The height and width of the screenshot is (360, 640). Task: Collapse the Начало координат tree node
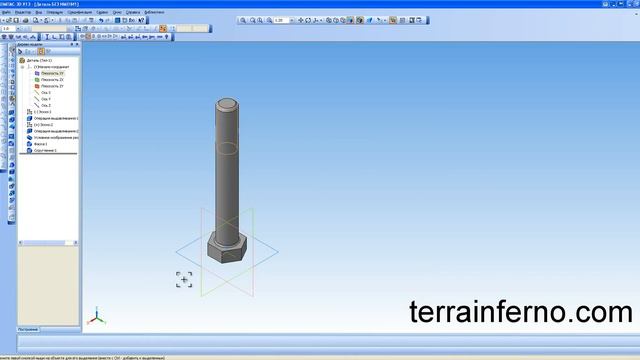pos(22,67)
